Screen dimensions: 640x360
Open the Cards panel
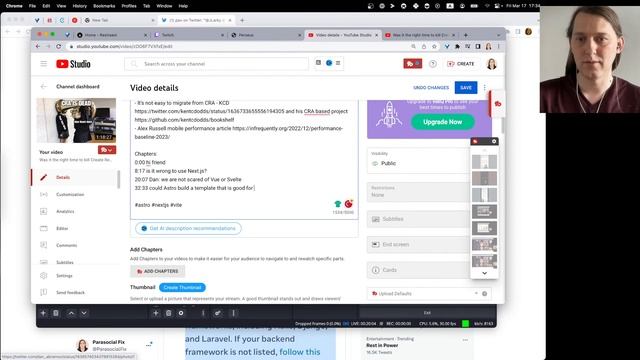point(418,270)
